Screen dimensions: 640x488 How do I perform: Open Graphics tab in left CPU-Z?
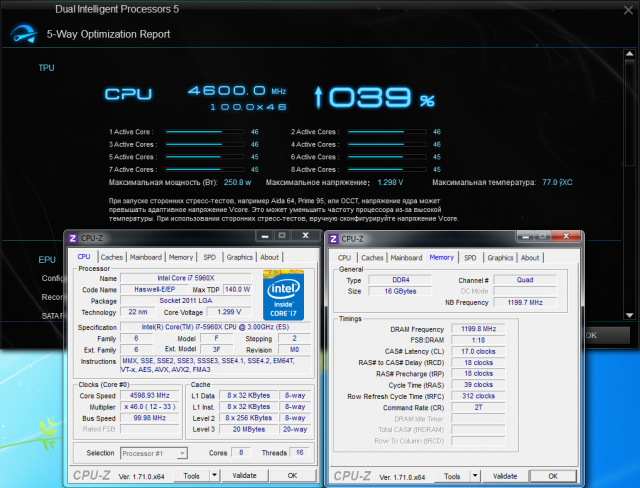[x=240, y=257]
